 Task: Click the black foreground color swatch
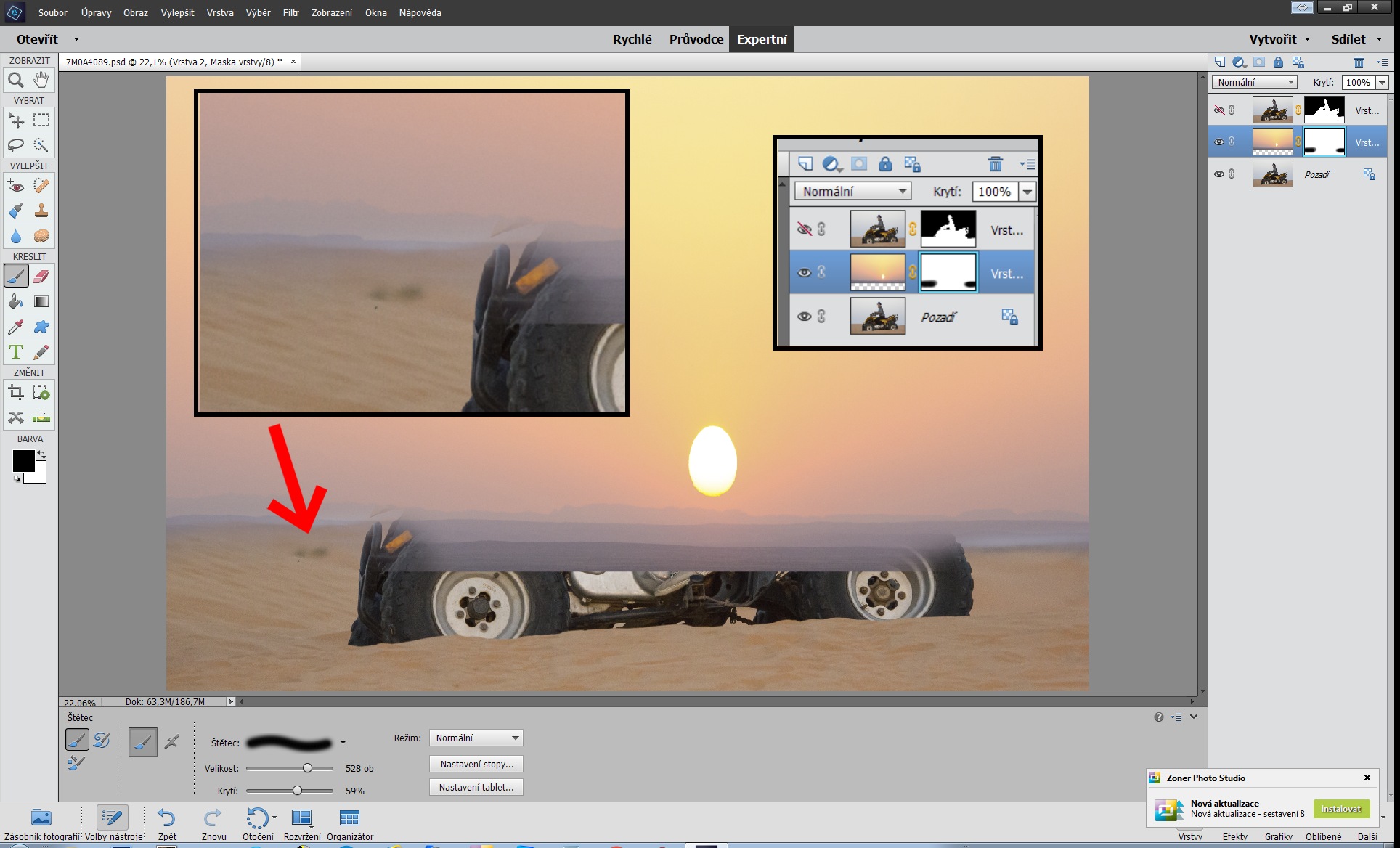23,460
